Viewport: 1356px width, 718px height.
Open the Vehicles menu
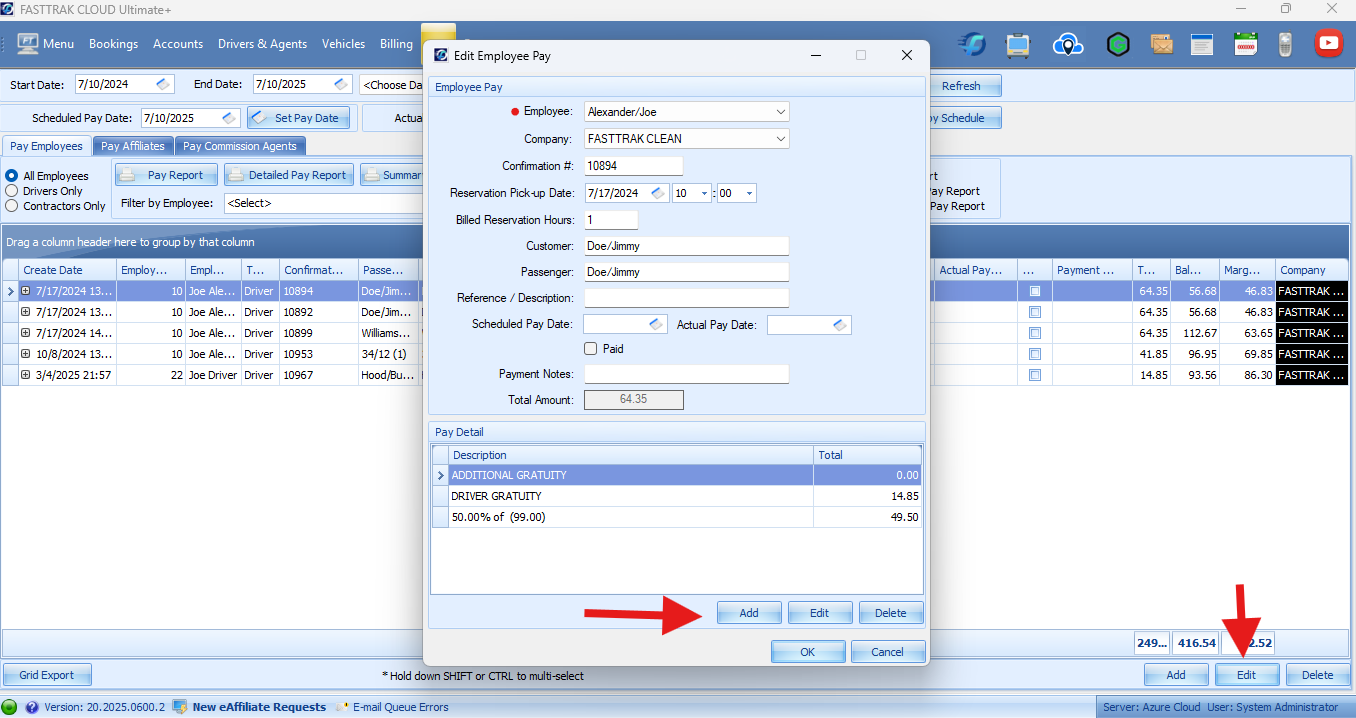[x=344, y=44]
